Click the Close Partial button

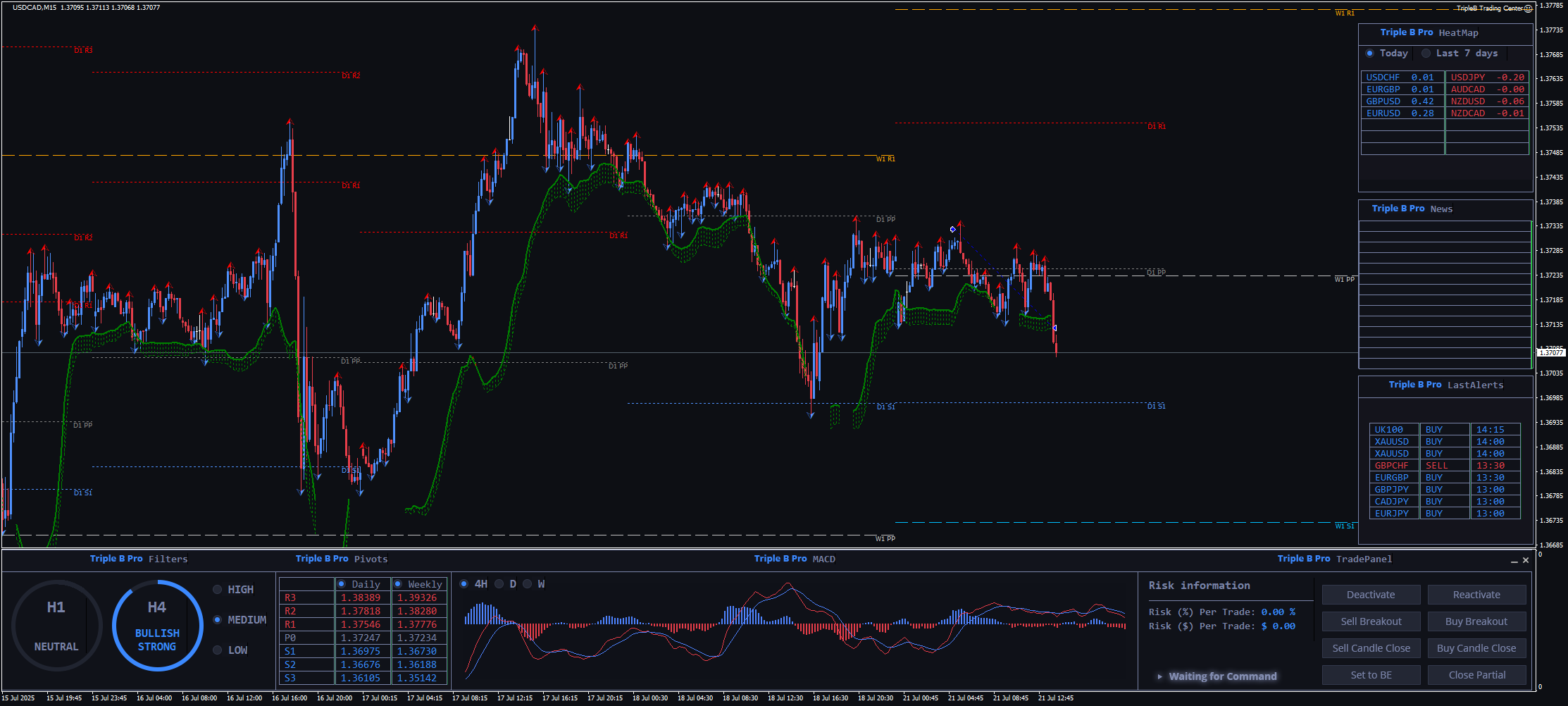pyautogui.click(x=1476, y=675)
